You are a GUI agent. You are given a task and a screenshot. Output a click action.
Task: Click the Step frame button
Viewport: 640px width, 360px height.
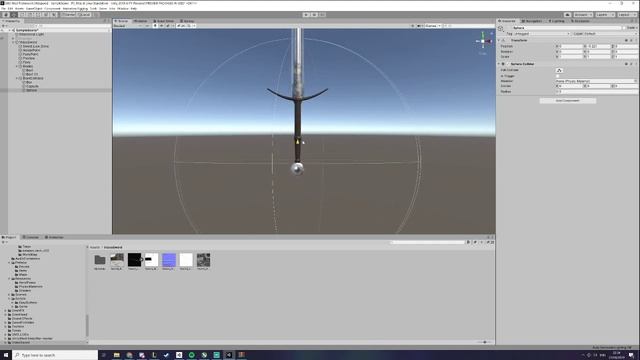point(322,15)
